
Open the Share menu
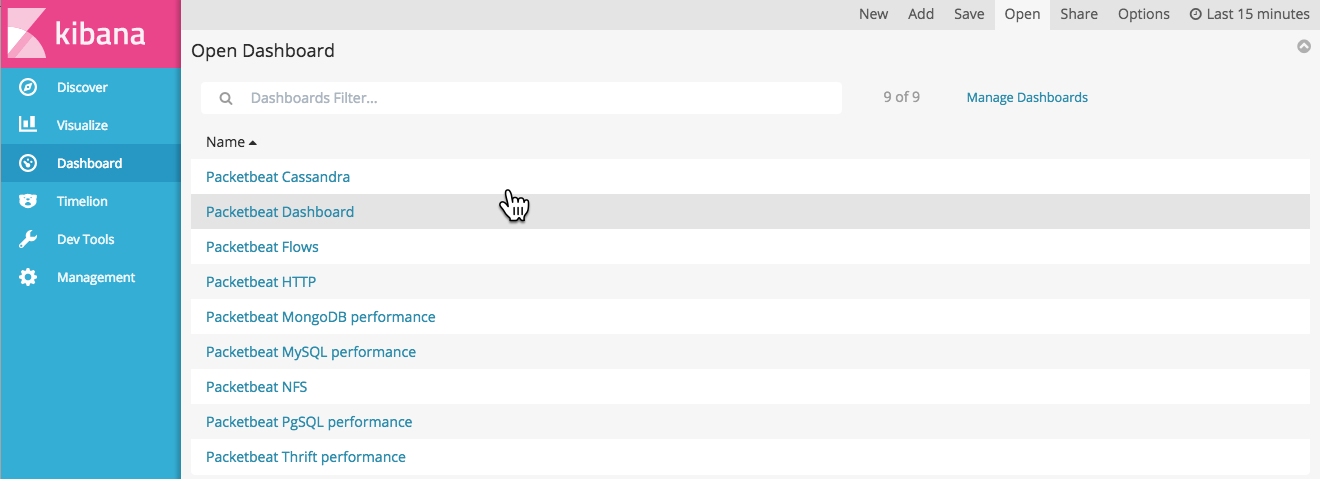coord(1079,14)
